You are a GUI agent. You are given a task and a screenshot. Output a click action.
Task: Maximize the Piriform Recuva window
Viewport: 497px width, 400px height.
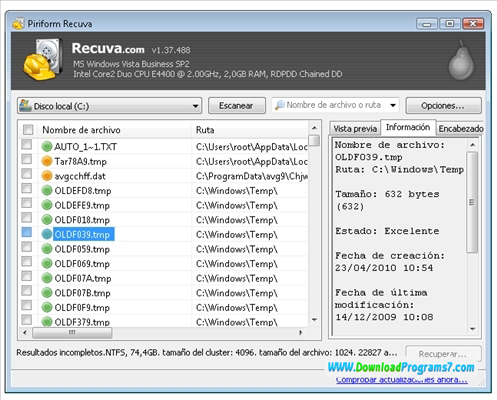pyautogui.click(x=449, y=24)
